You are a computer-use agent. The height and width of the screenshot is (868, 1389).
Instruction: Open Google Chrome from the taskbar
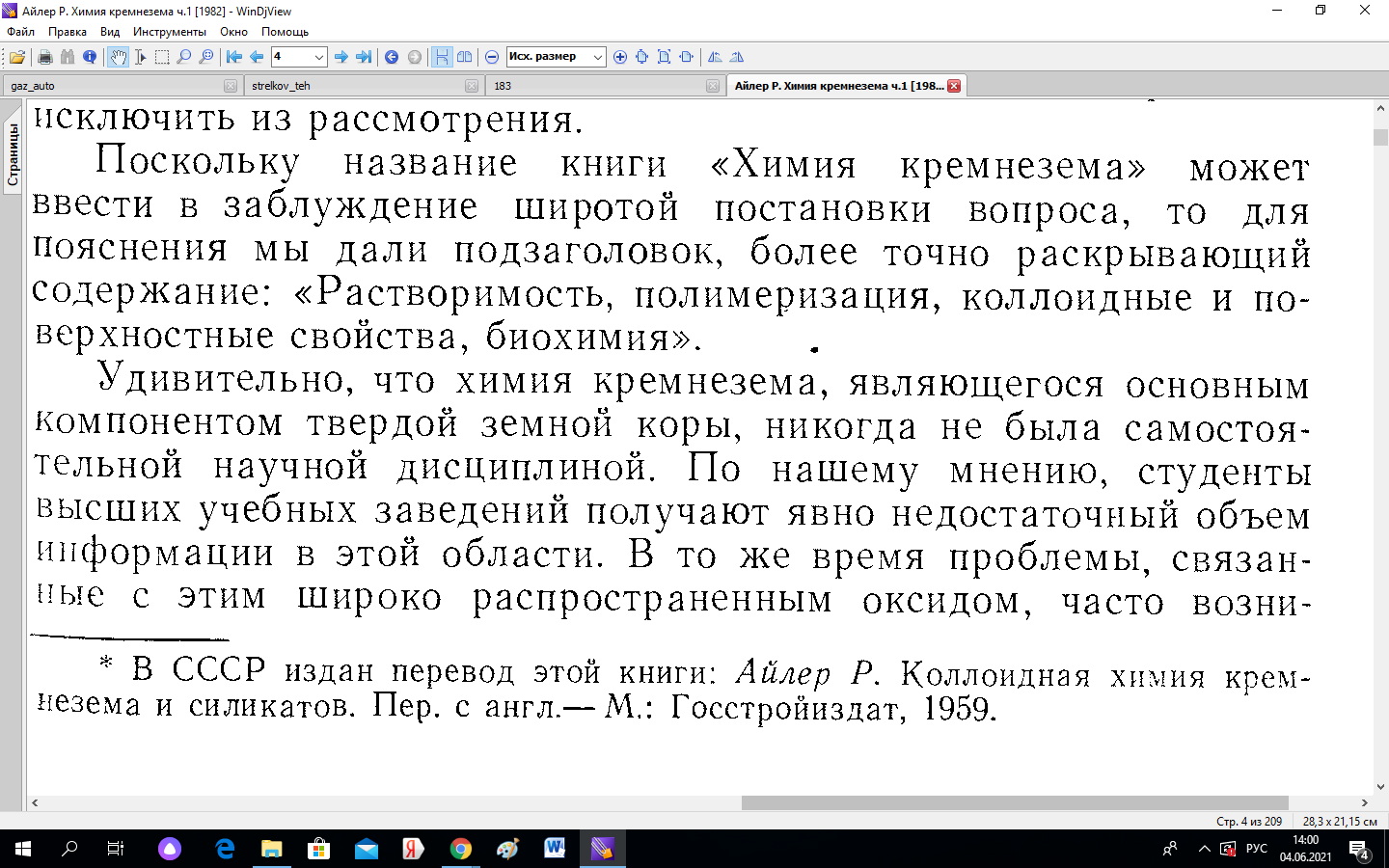461,849
